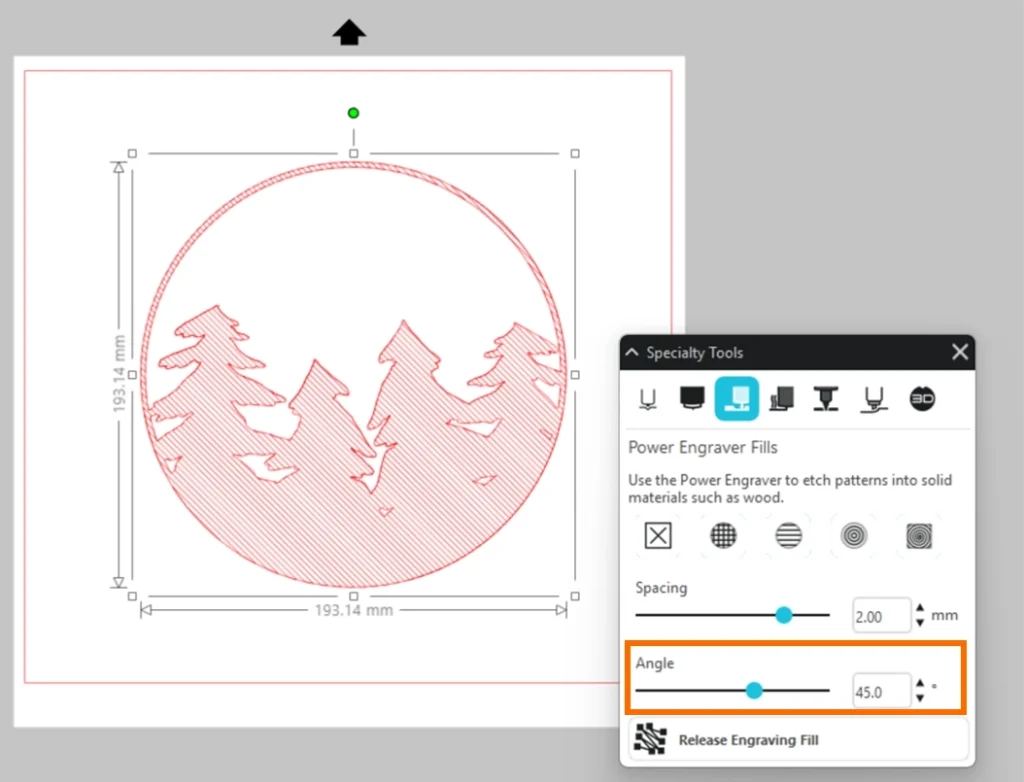Click the Spacing value field showing 2.00
Image resolution: width=1024 pixels, height=782 pixels.
click(880, 616)
